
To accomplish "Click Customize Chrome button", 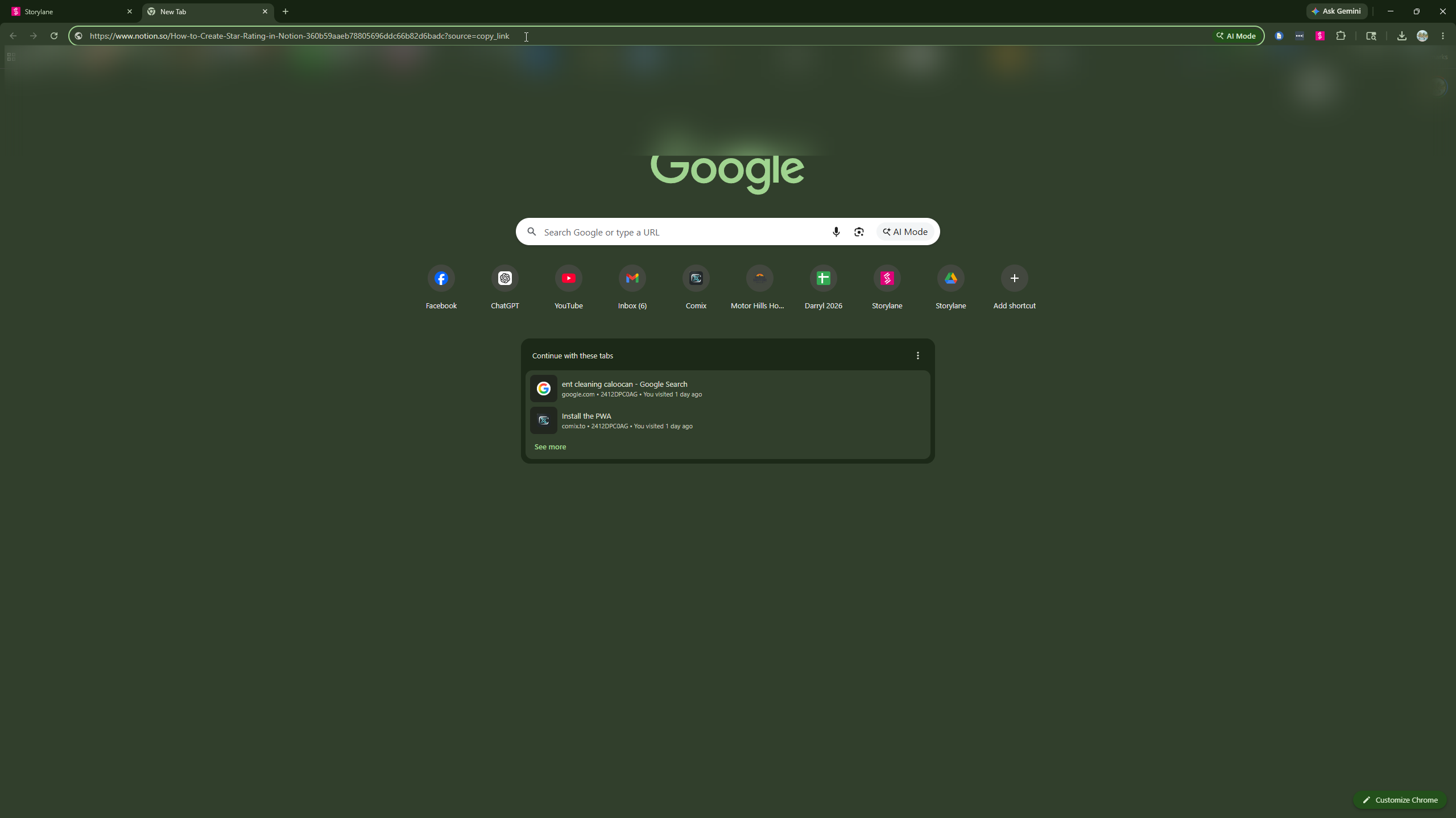I will pos(1400,800).
